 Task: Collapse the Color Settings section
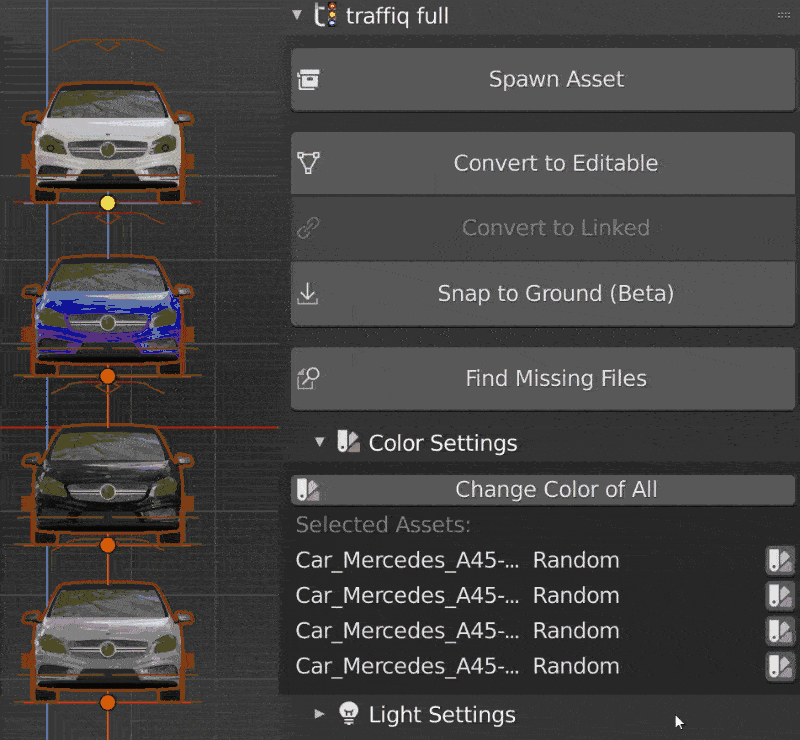click(x=320, y=442)
